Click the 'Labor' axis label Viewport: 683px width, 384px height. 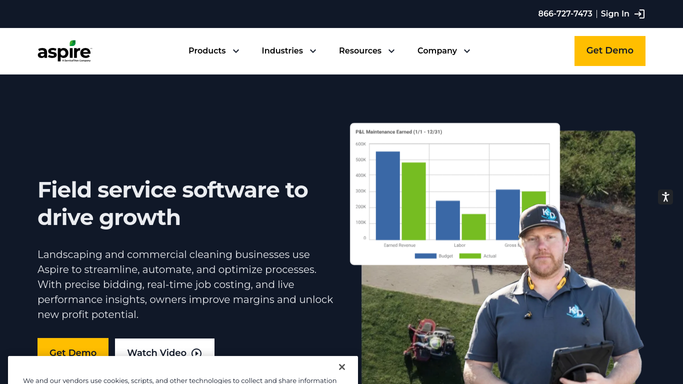point(460,245)
